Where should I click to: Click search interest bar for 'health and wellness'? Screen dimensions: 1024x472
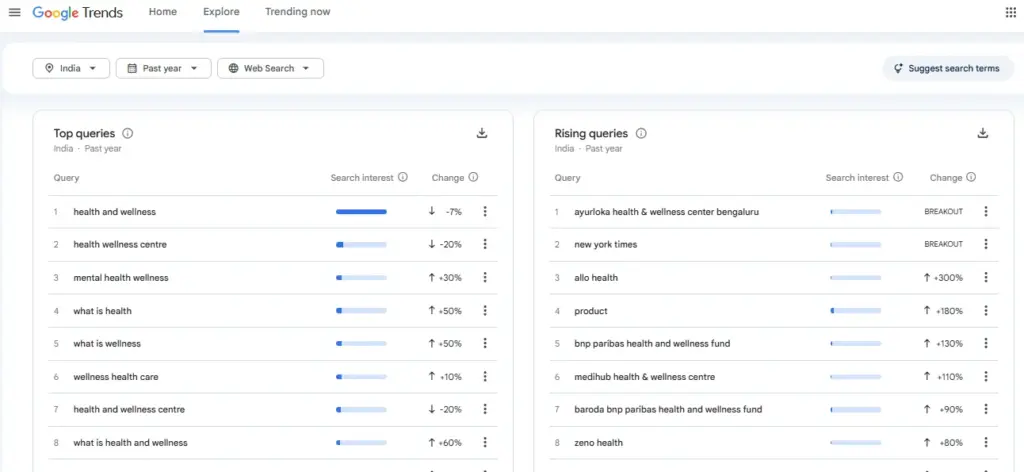click(361, 212)
